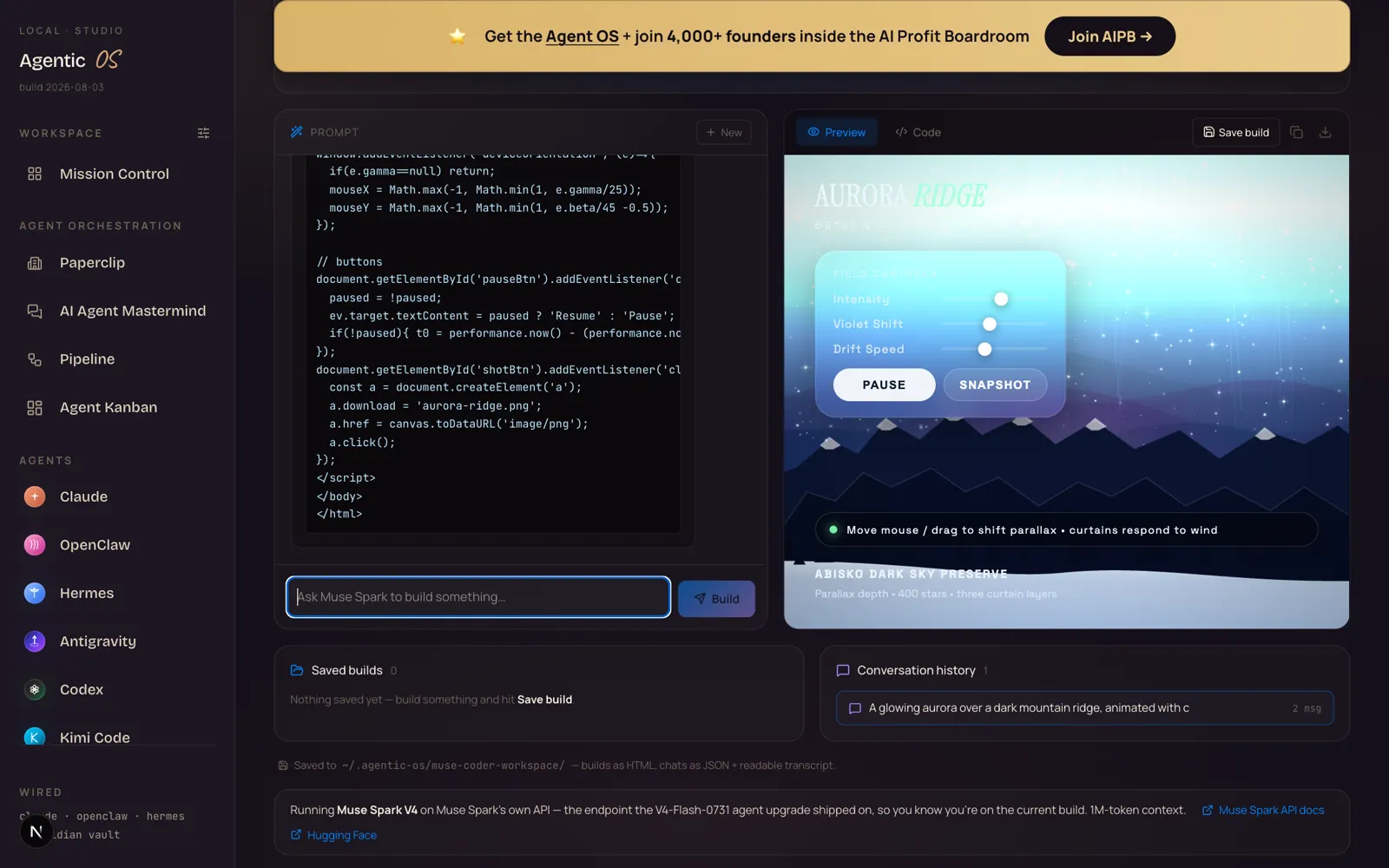Click the '~/.agentic-os/muse-coder-workspace/' path
The height and width of the screenshot is (868, 1389).
pos(453,766)
